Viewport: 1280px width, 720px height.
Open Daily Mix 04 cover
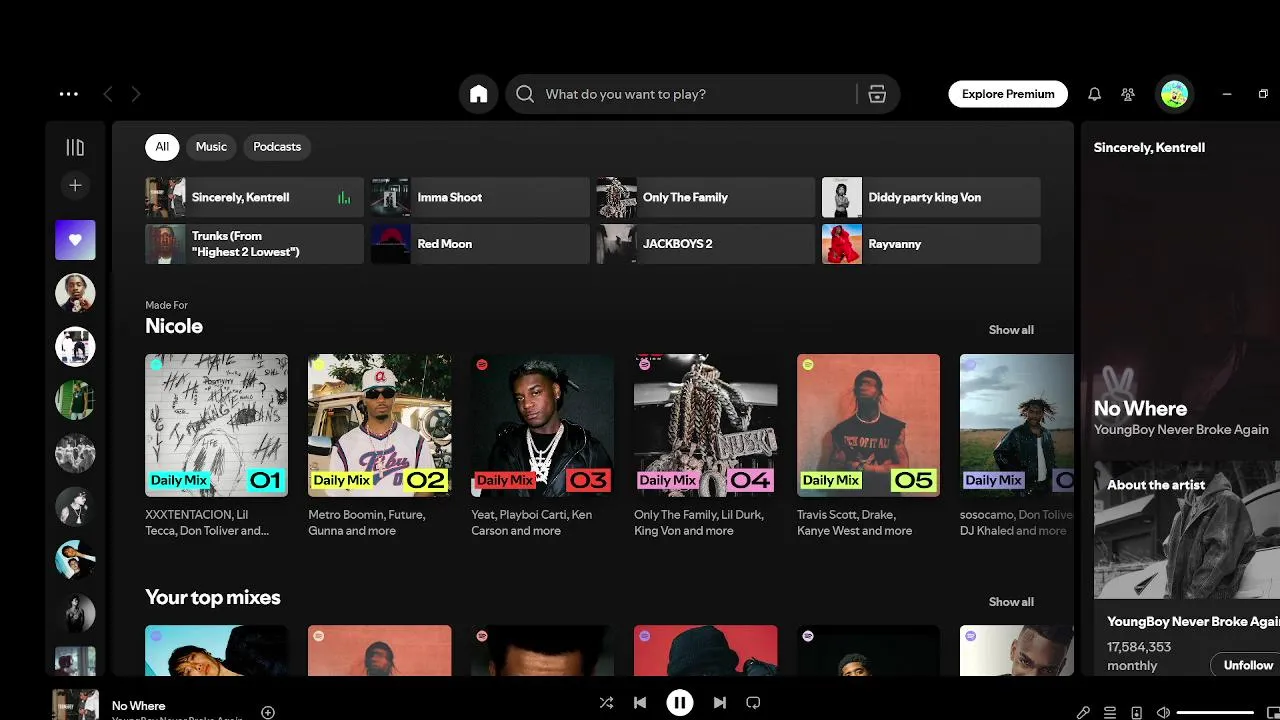(705, 425)
